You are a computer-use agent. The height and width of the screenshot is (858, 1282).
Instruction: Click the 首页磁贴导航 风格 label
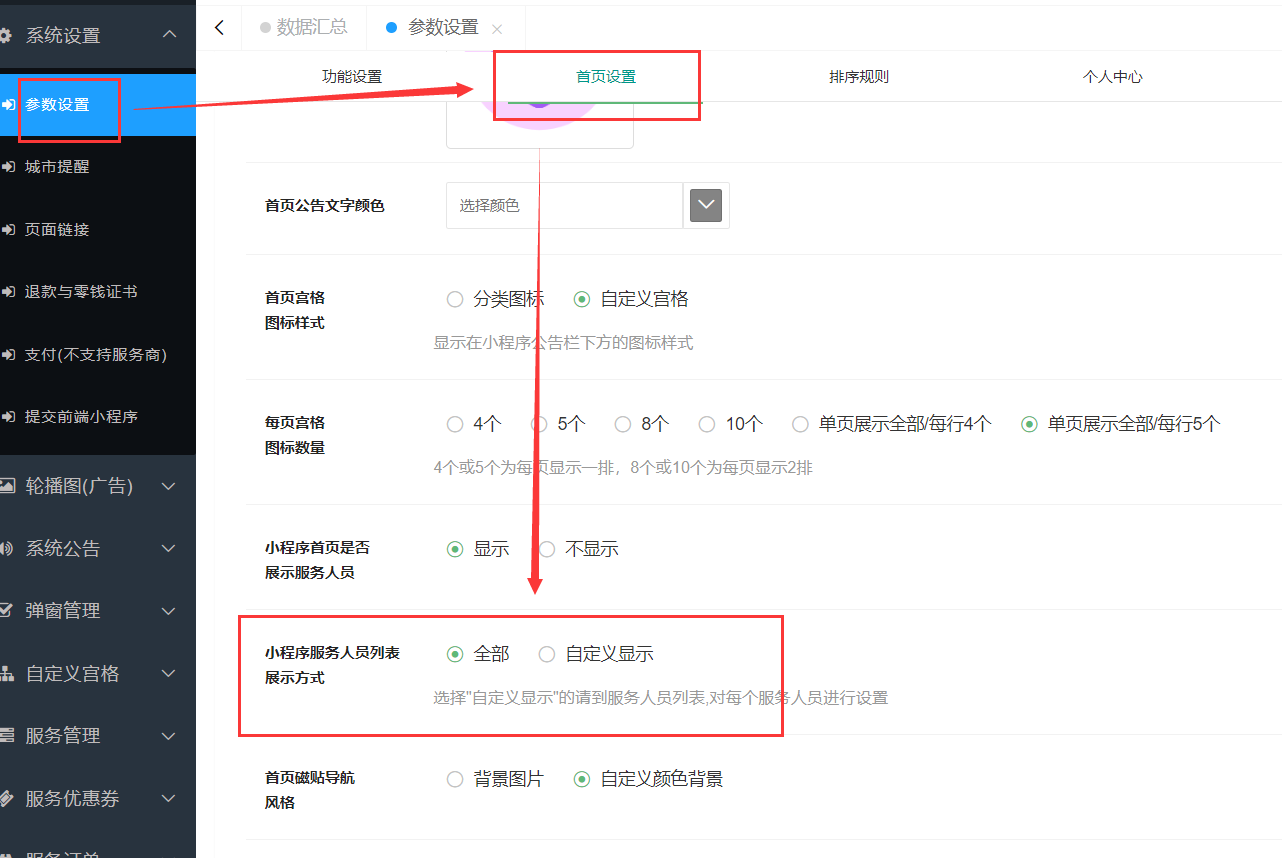tap(310, 790)
